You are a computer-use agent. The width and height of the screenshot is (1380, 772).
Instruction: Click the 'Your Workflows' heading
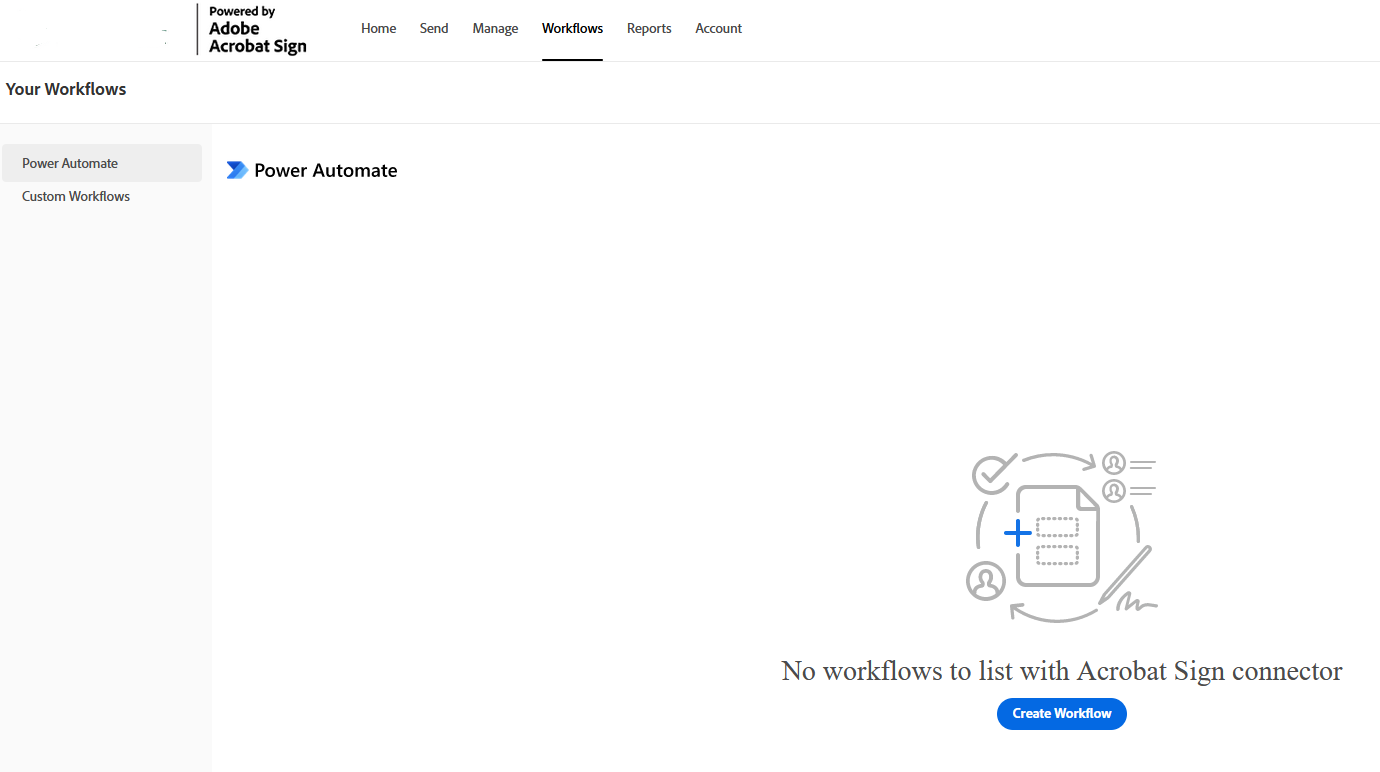pos(66,89)
